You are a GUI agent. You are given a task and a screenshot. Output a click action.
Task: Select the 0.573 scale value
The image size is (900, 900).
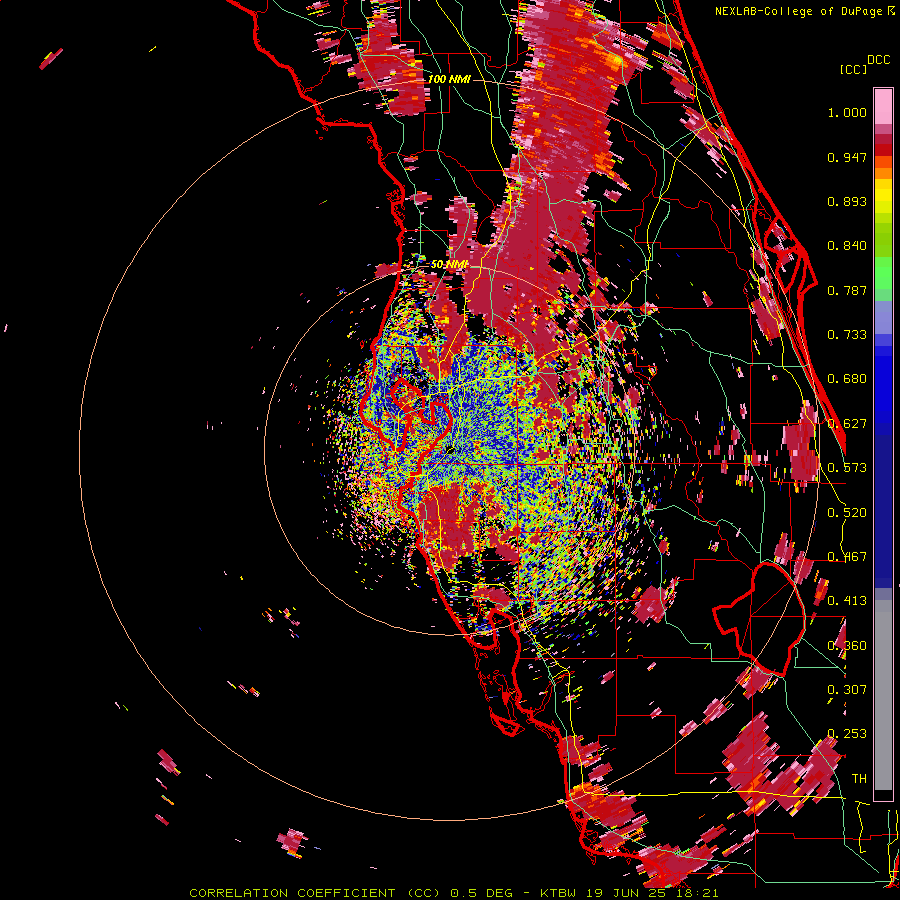tap(847, 468)
